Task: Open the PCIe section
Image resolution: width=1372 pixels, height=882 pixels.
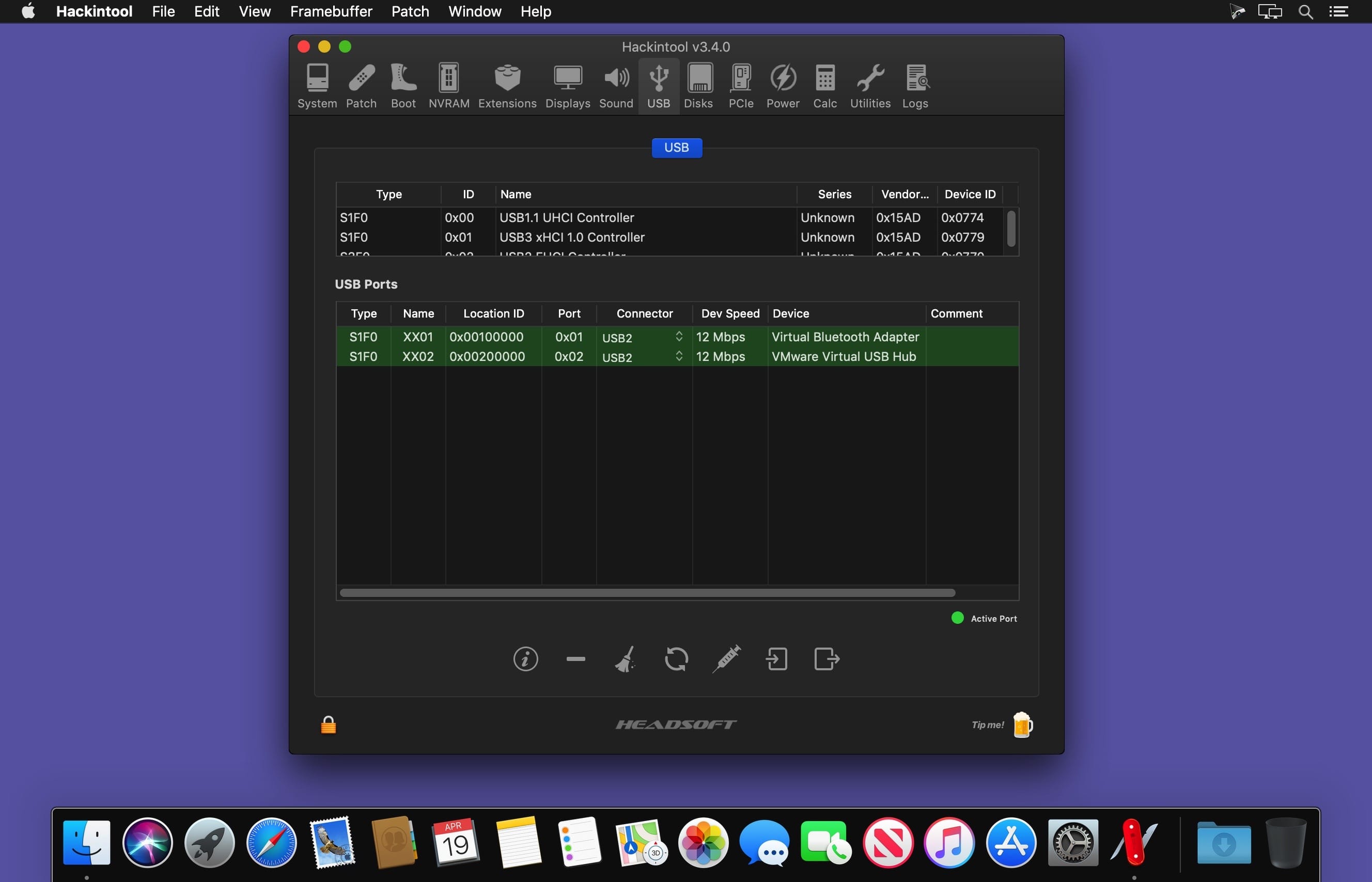Action: [x=740, y=86]
